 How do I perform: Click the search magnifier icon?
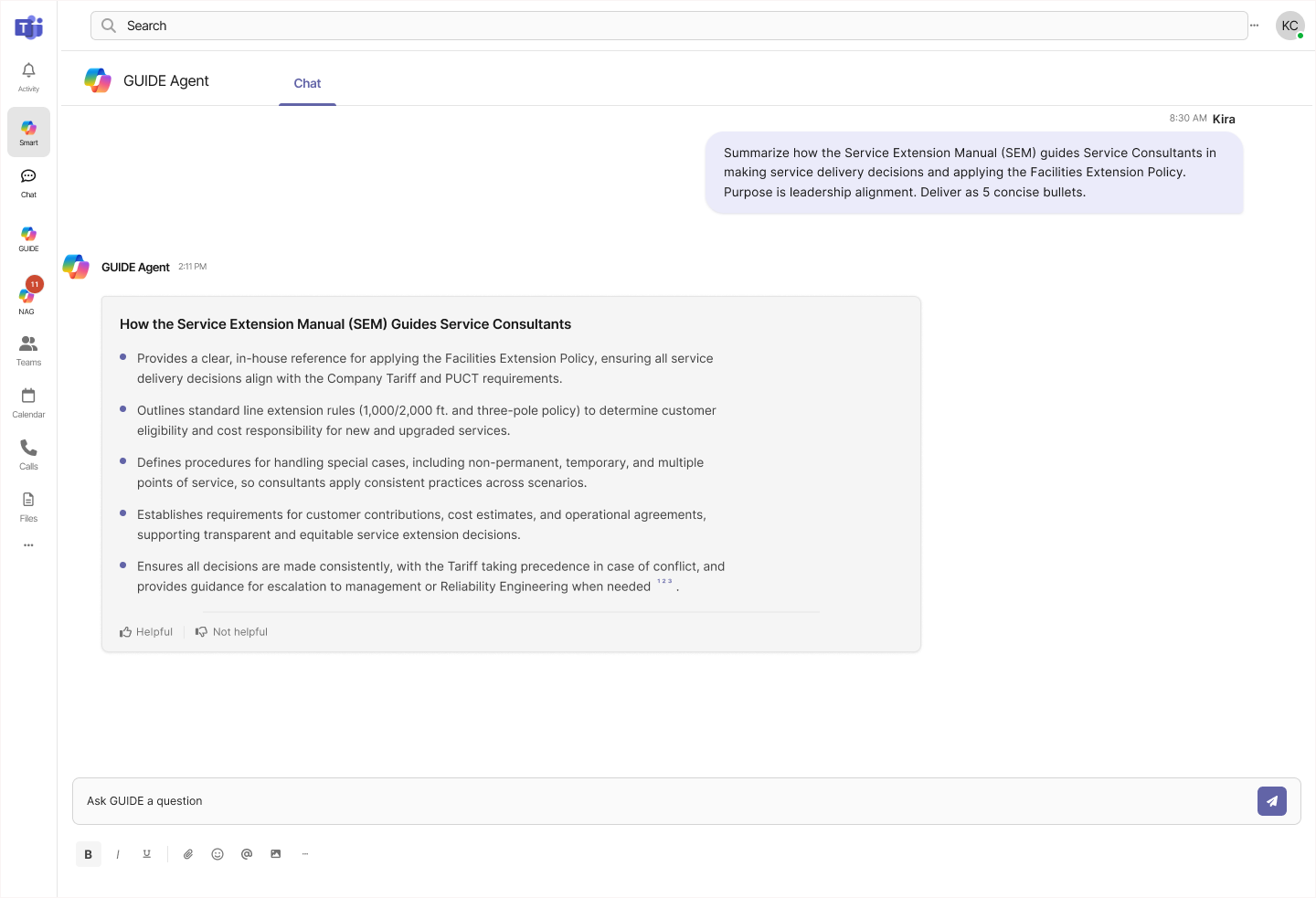[109, 26]
